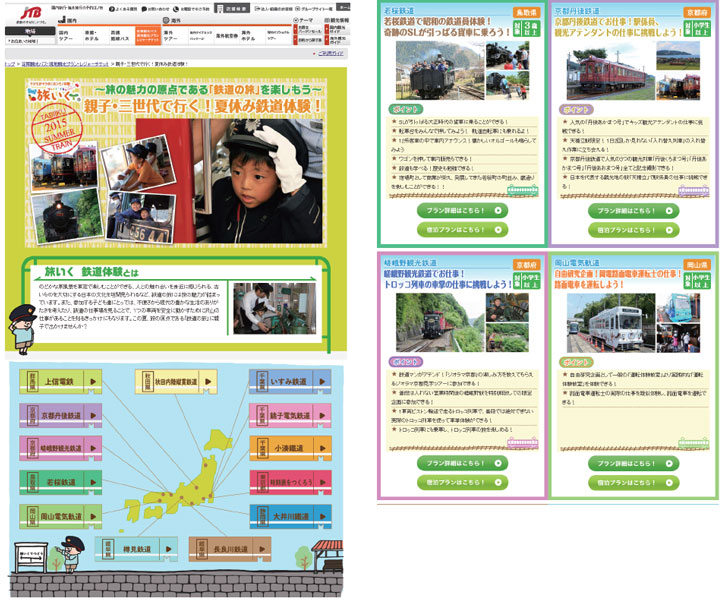The width and height of the screenshot is (725, 600).
Task: Click the 上信電鉄 ticket arrow on map
Action: [93, 382]
